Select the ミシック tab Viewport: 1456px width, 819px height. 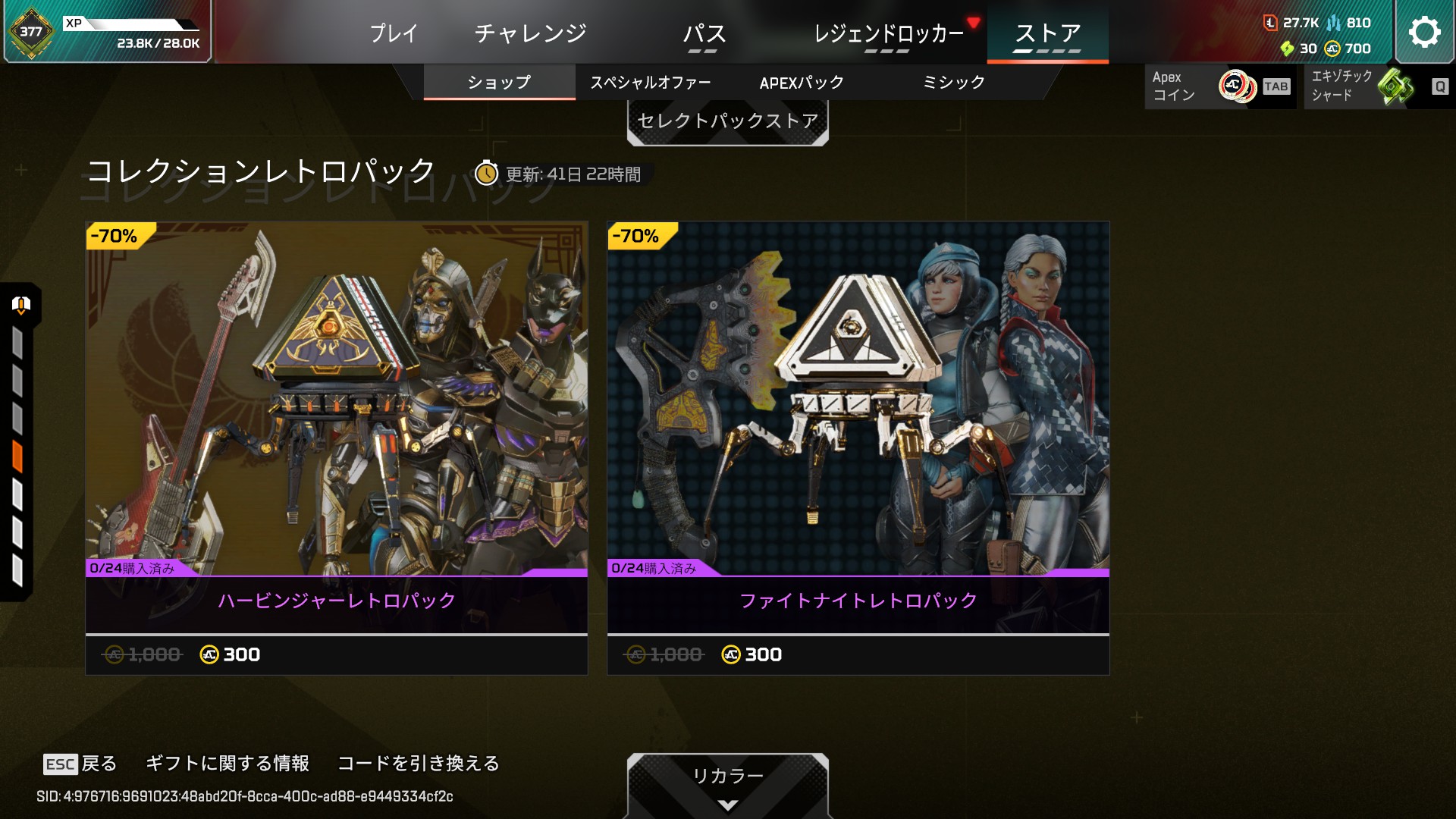[x=954, y=83]
